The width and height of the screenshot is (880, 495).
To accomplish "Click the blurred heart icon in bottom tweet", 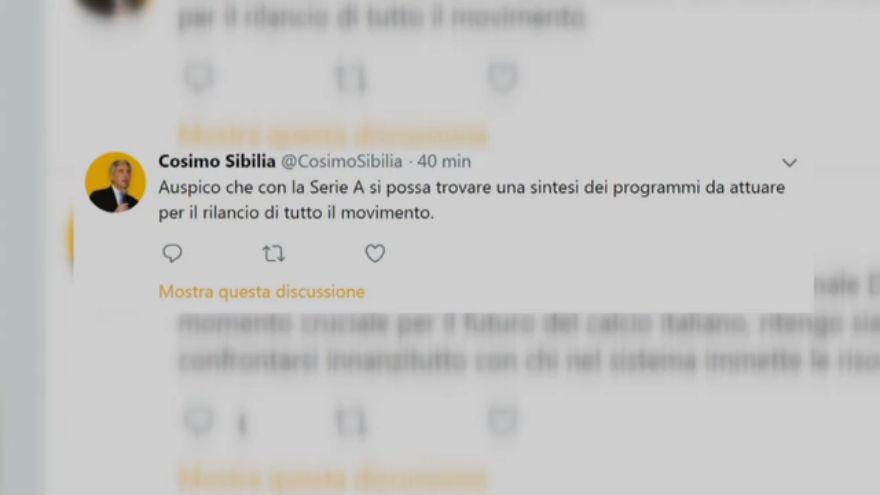I will 502,421.
